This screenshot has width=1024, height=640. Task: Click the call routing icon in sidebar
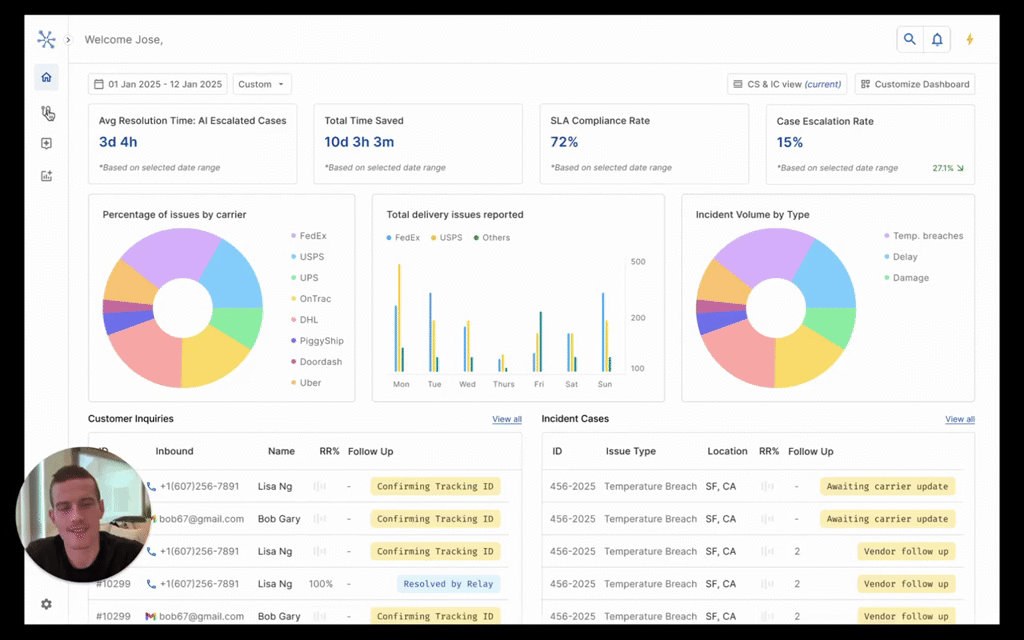coord(46,112)
